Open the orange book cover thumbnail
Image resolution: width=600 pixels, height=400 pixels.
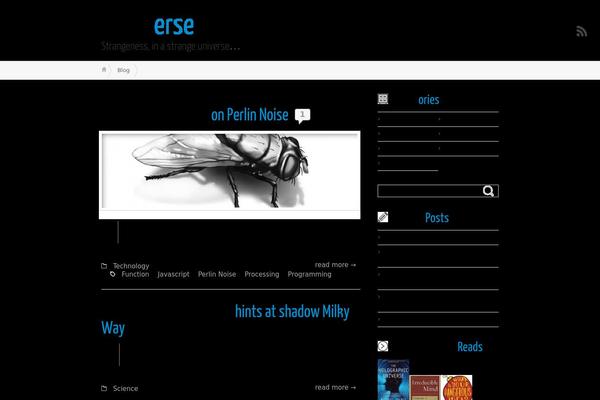[456, 387]
